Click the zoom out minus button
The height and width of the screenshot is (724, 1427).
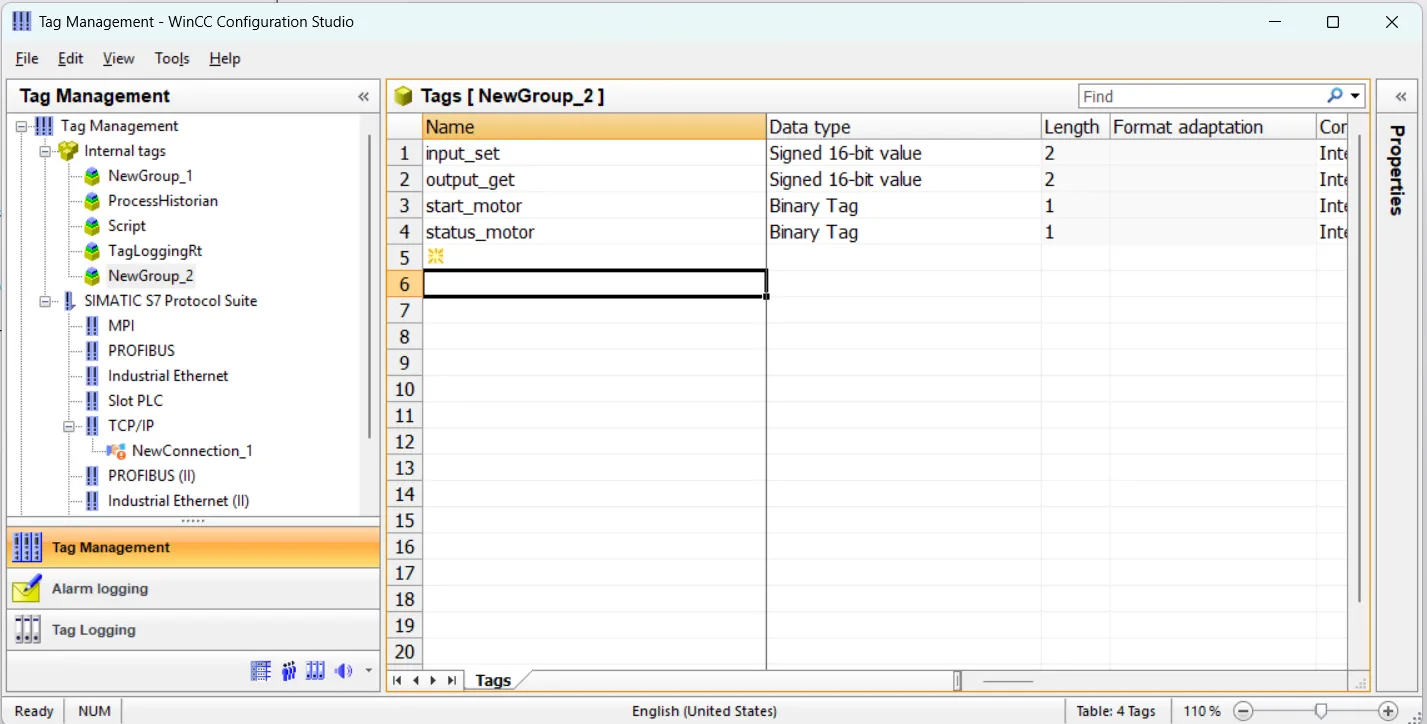[1243, 711]
